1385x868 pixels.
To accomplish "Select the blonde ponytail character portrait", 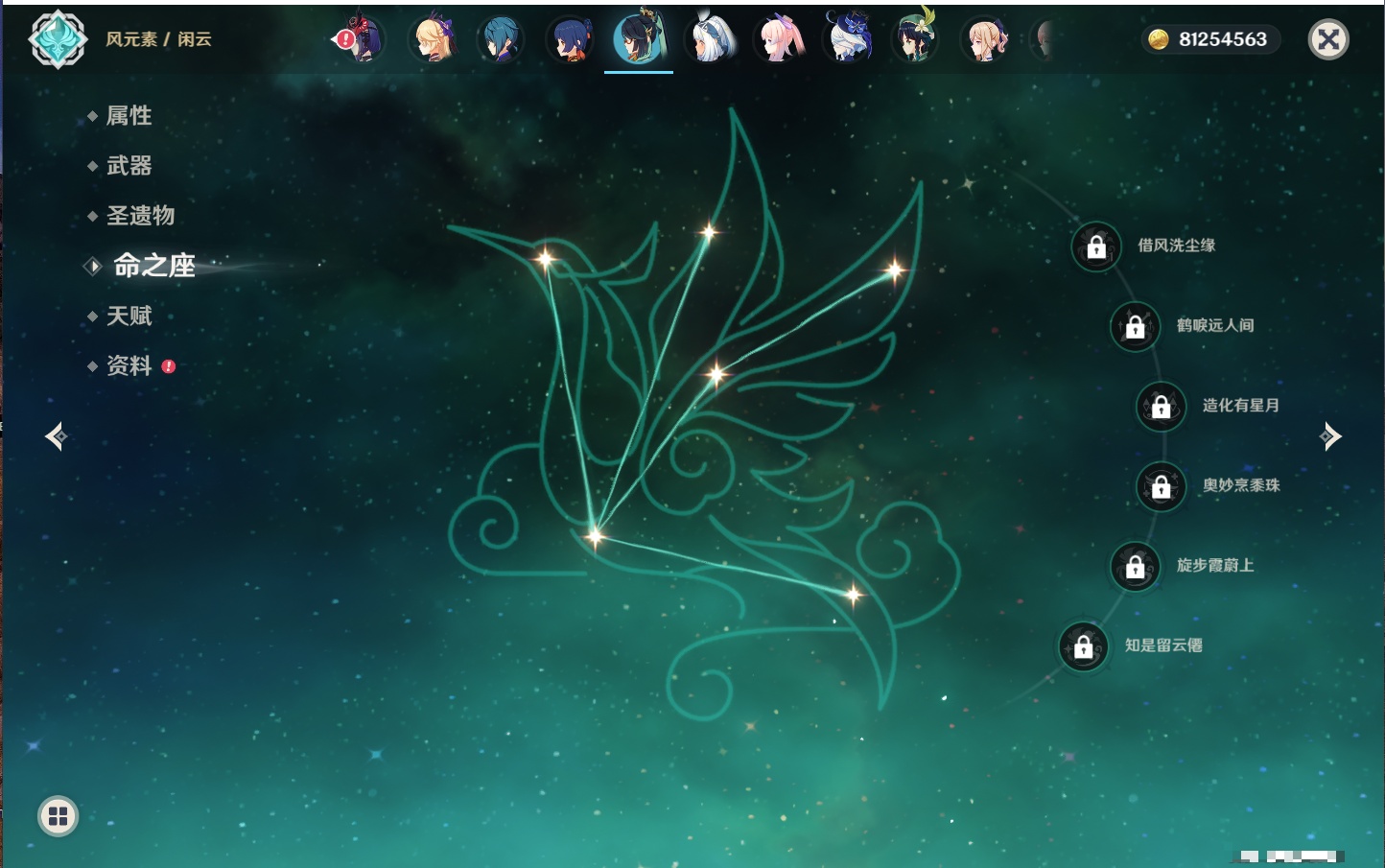I will pyautogui.click(x=985, y=39).
